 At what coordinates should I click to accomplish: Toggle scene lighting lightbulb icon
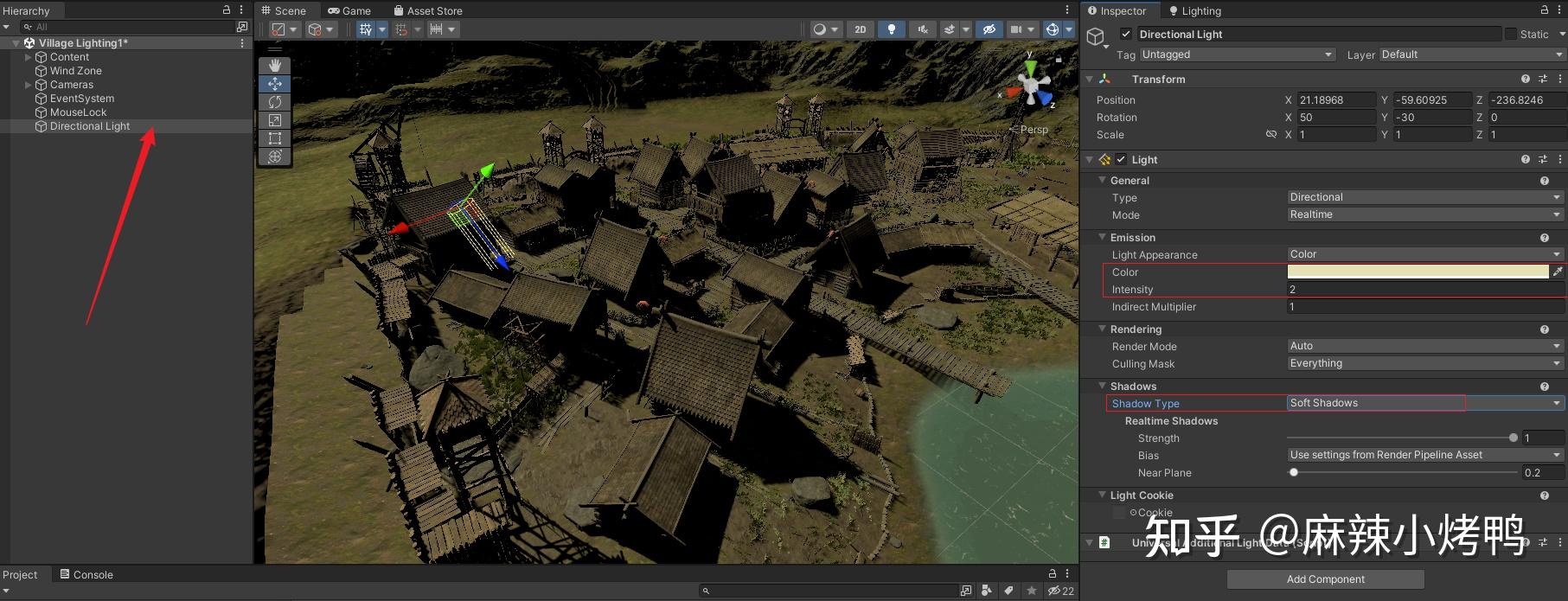892,29
